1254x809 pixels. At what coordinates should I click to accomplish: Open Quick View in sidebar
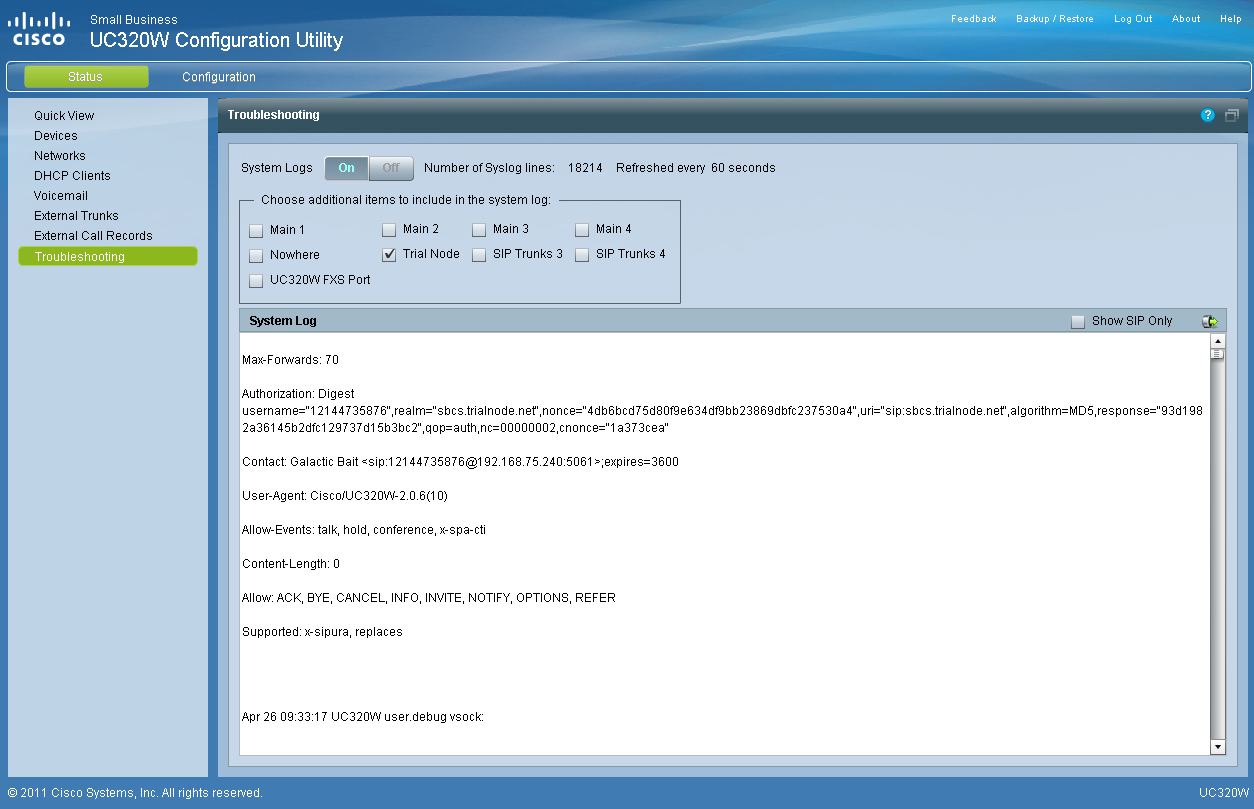coord(64,116)
